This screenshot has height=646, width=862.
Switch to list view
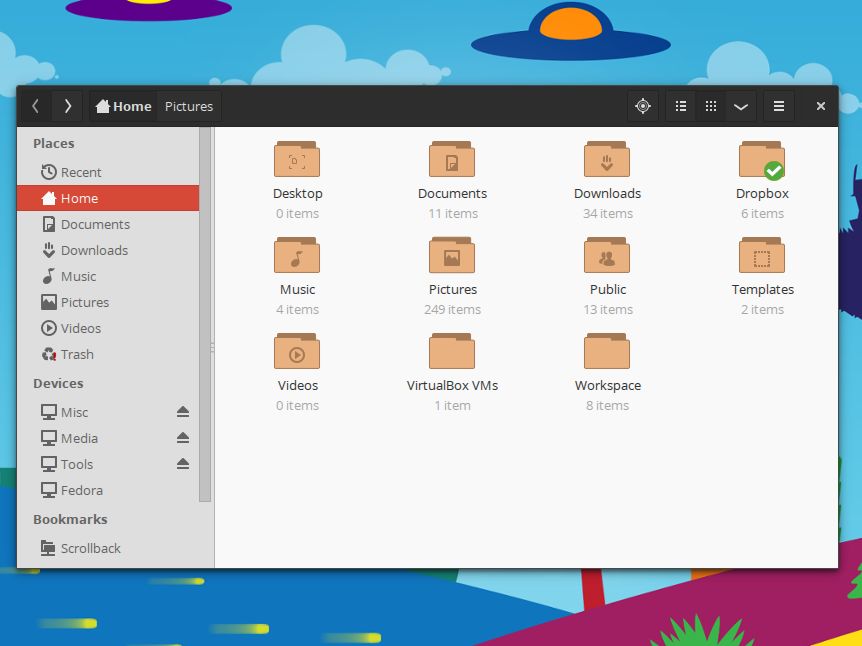681,106
